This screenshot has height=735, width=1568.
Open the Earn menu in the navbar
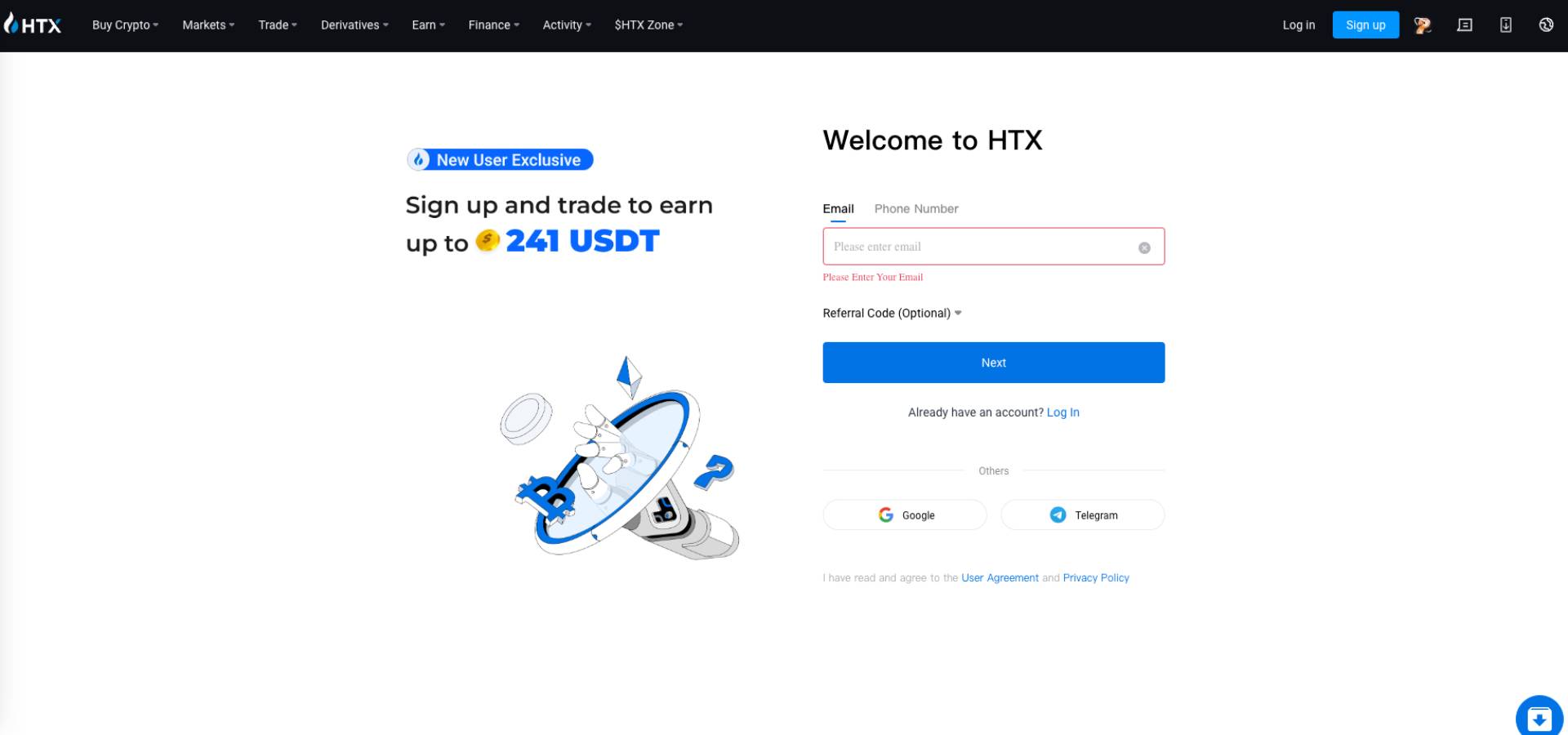click(x=428, y=25)
